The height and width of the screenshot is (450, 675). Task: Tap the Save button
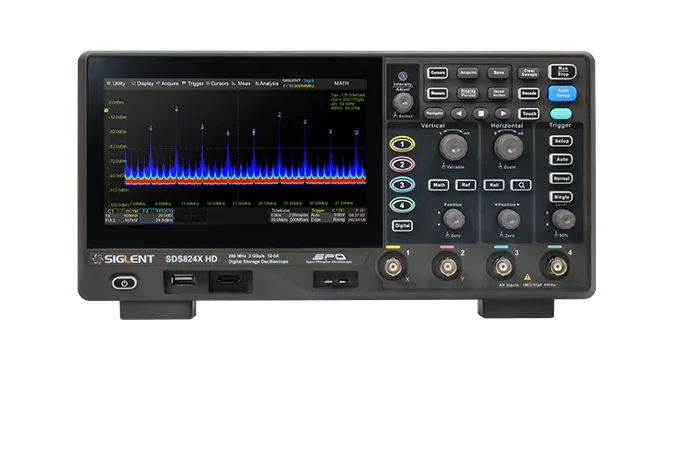pyautogui.click(x=499, y=73)
